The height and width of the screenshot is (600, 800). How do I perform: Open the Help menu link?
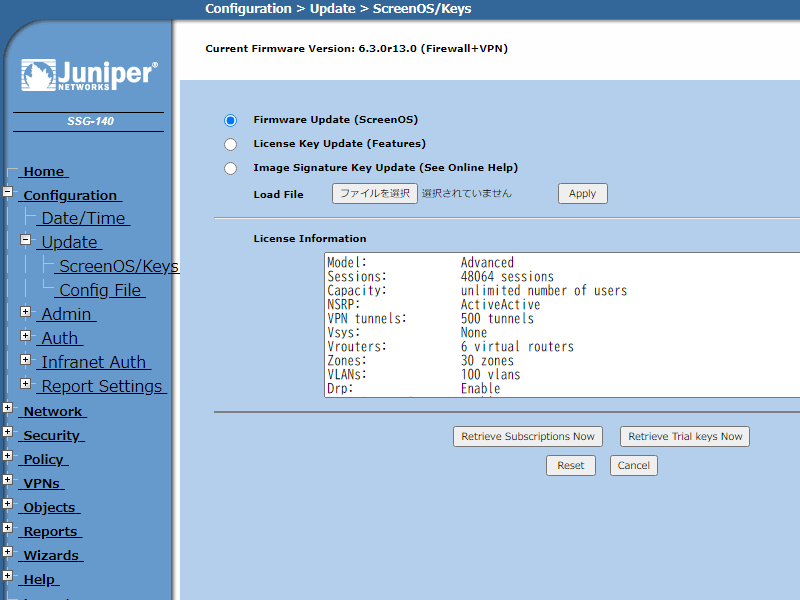(x=39, y=579)
